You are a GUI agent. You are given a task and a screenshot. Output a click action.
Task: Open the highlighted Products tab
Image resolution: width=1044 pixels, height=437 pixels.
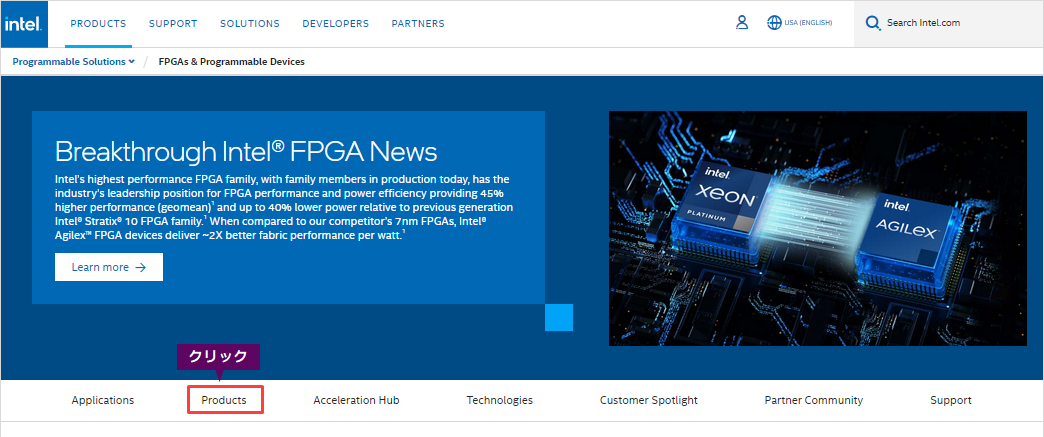coord(224,400)
